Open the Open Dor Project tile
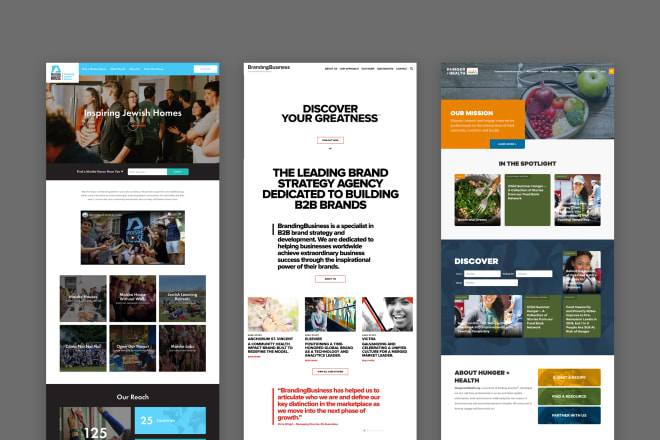This screenshot has width=660, height=440. [x=133, y=348]
